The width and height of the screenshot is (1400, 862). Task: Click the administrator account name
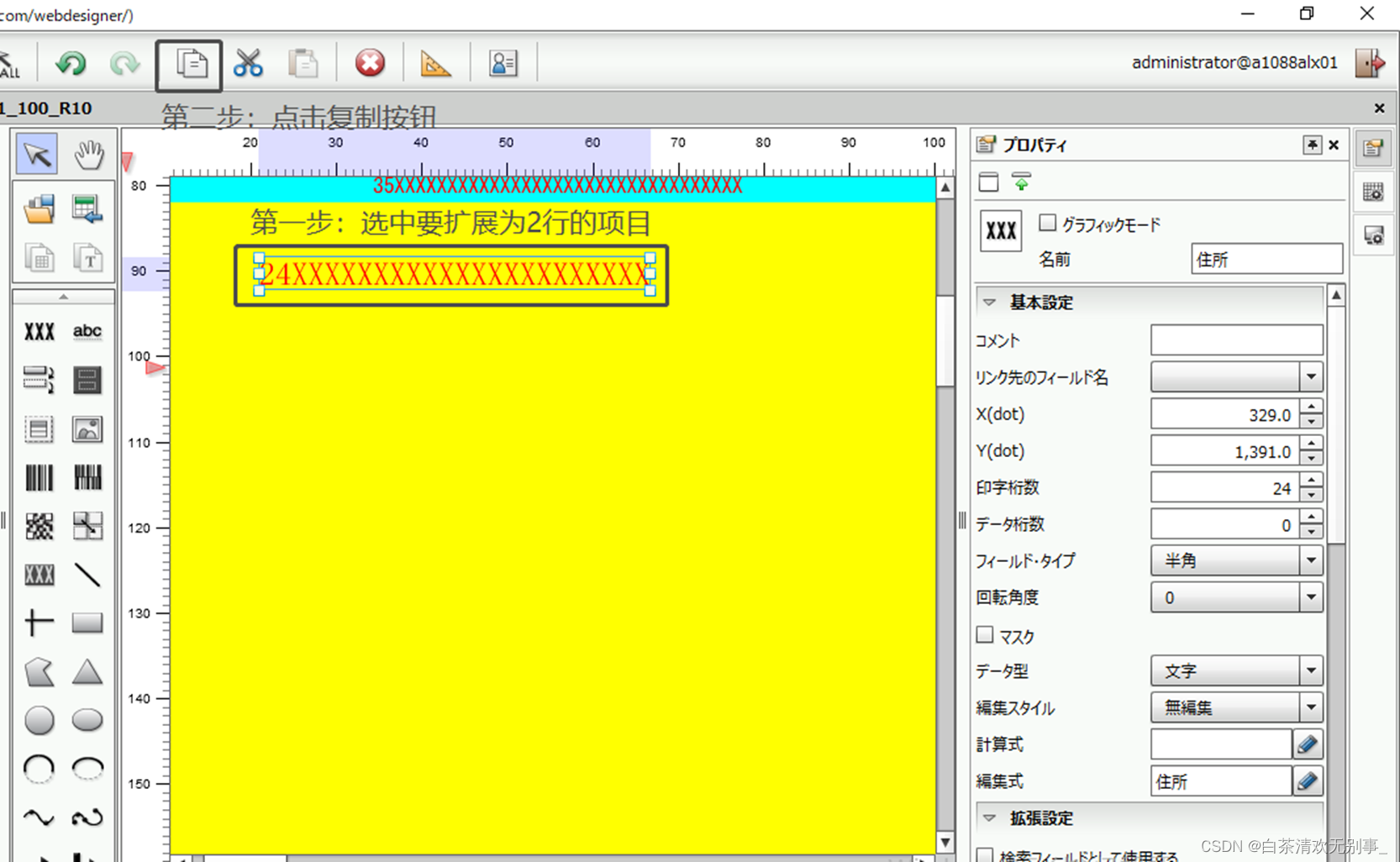[x=1234, y=61]
